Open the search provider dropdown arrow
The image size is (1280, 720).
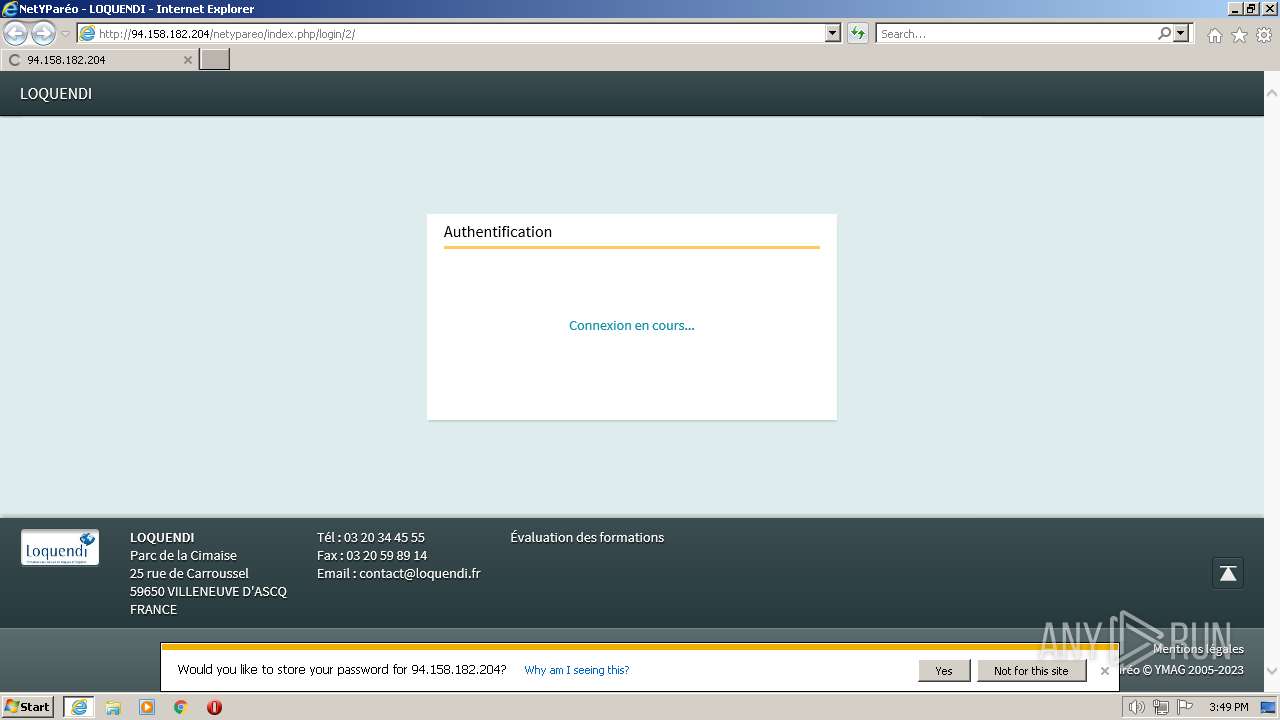(1181, 33)
